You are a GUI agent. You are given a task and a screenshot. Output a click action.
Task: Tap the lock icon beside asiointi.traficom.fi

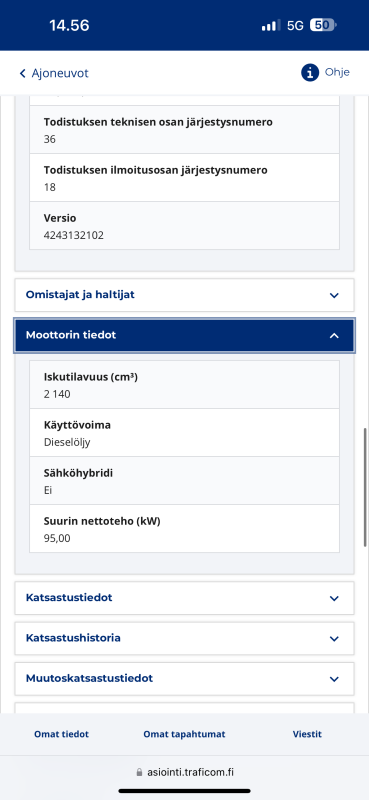139,772
